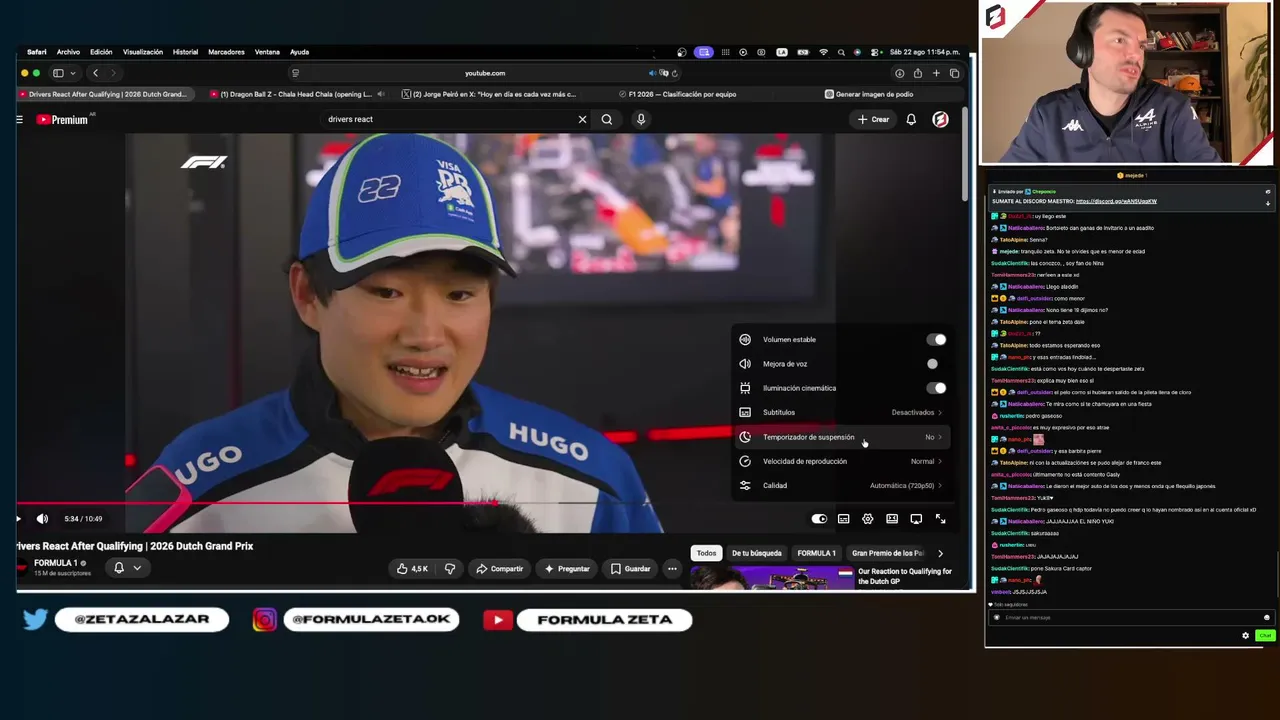This screenshot has width=1280, height=720.
Task: Select the De tu búsqueda chip
Action: point(756,553)
